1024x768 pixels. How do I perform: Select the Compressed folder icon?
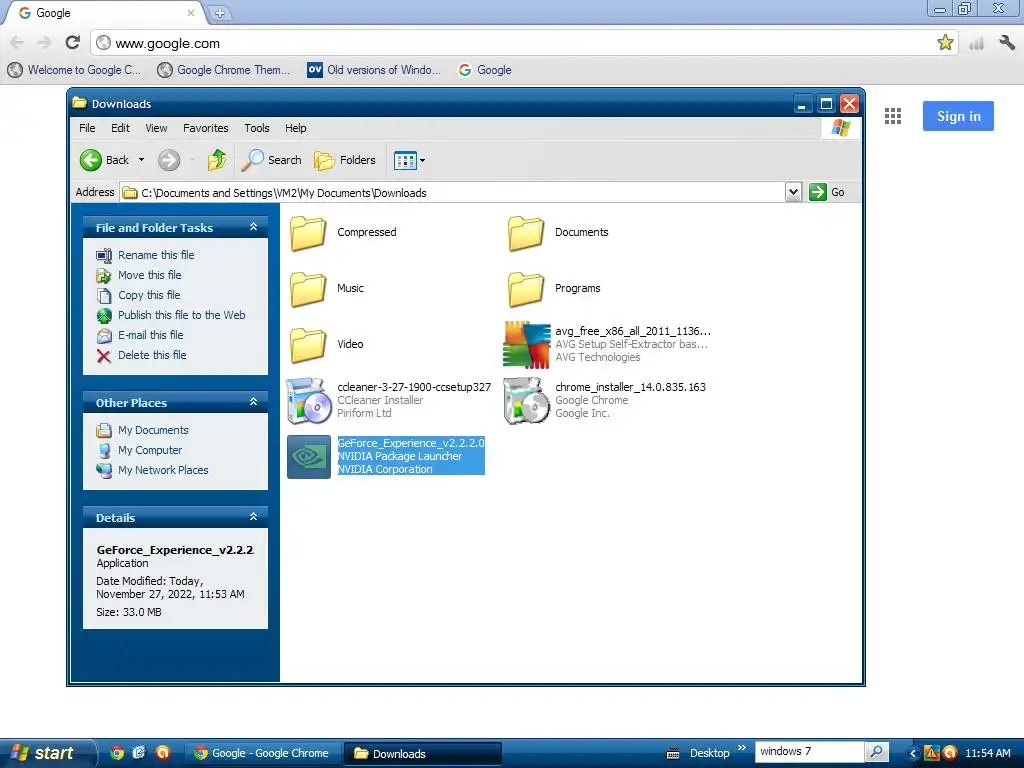[308, 232]
